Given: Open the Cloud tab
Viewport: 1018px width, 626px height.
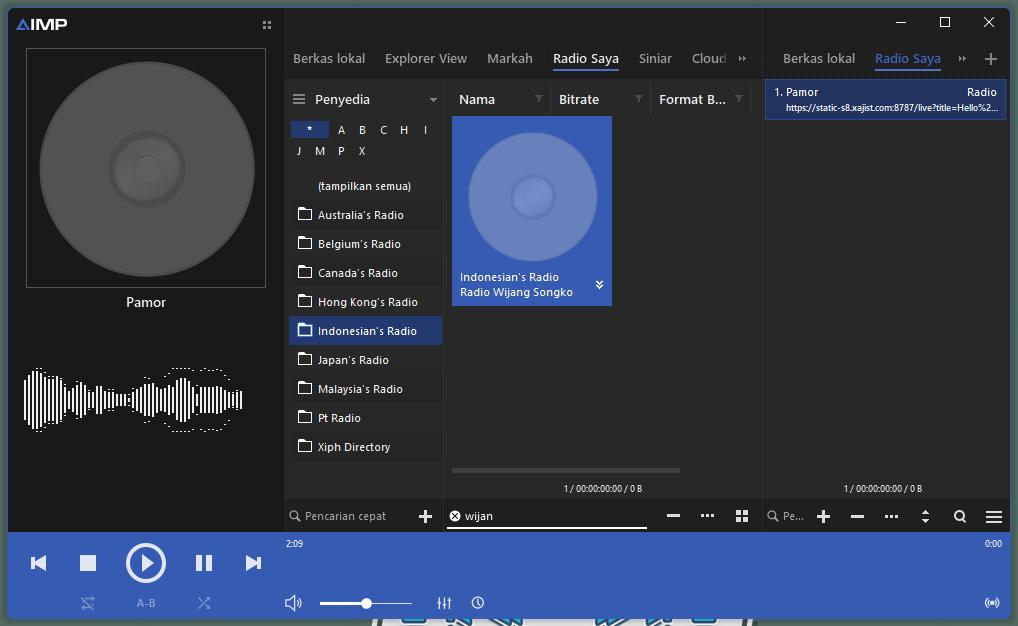Looking at the screenshot, I should point(709,58).
